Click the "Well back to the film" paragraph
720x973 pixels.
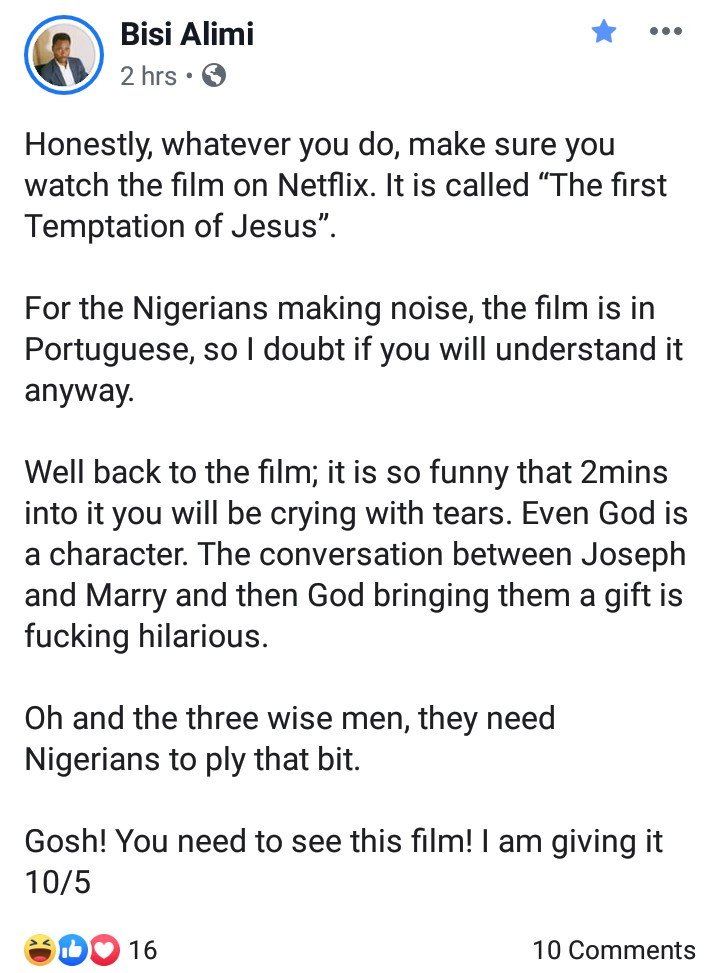356,554
